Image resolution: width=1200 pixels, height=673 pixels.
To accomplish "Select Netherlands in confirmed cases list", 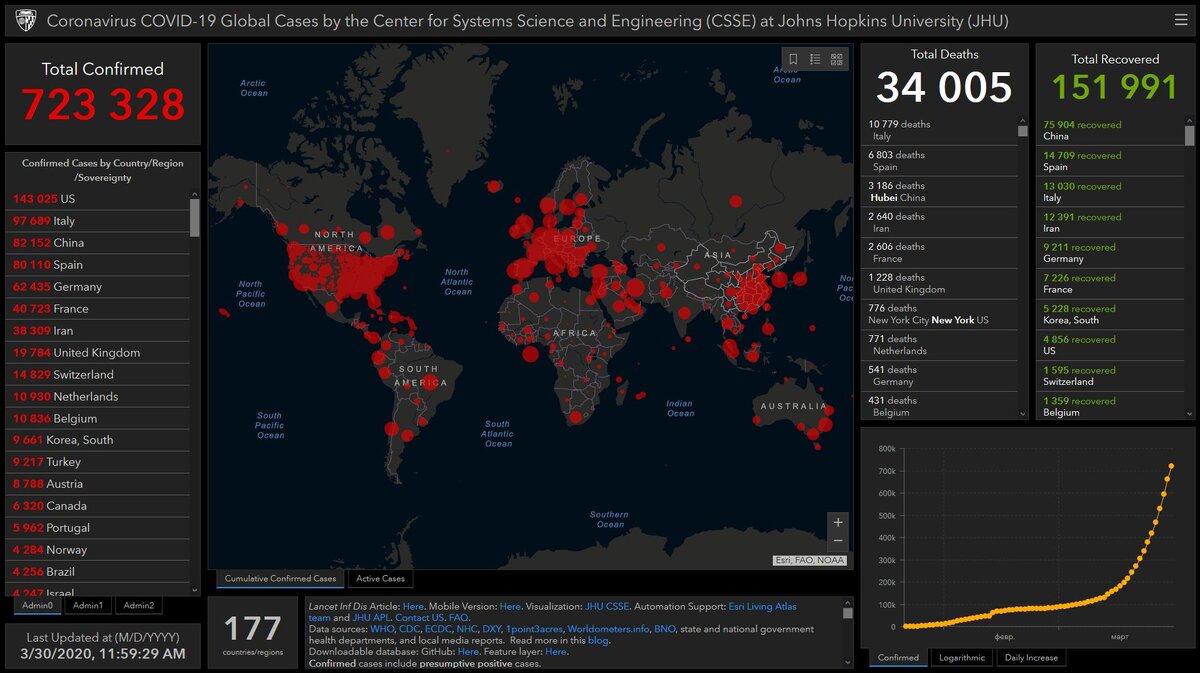I will click(97, 397).
